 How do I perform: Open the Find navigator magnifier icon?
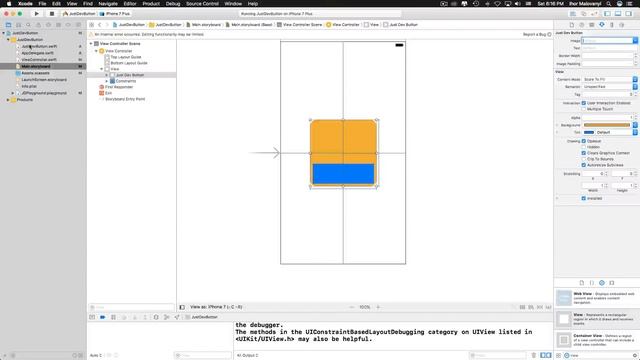click(x=29, y=25)
